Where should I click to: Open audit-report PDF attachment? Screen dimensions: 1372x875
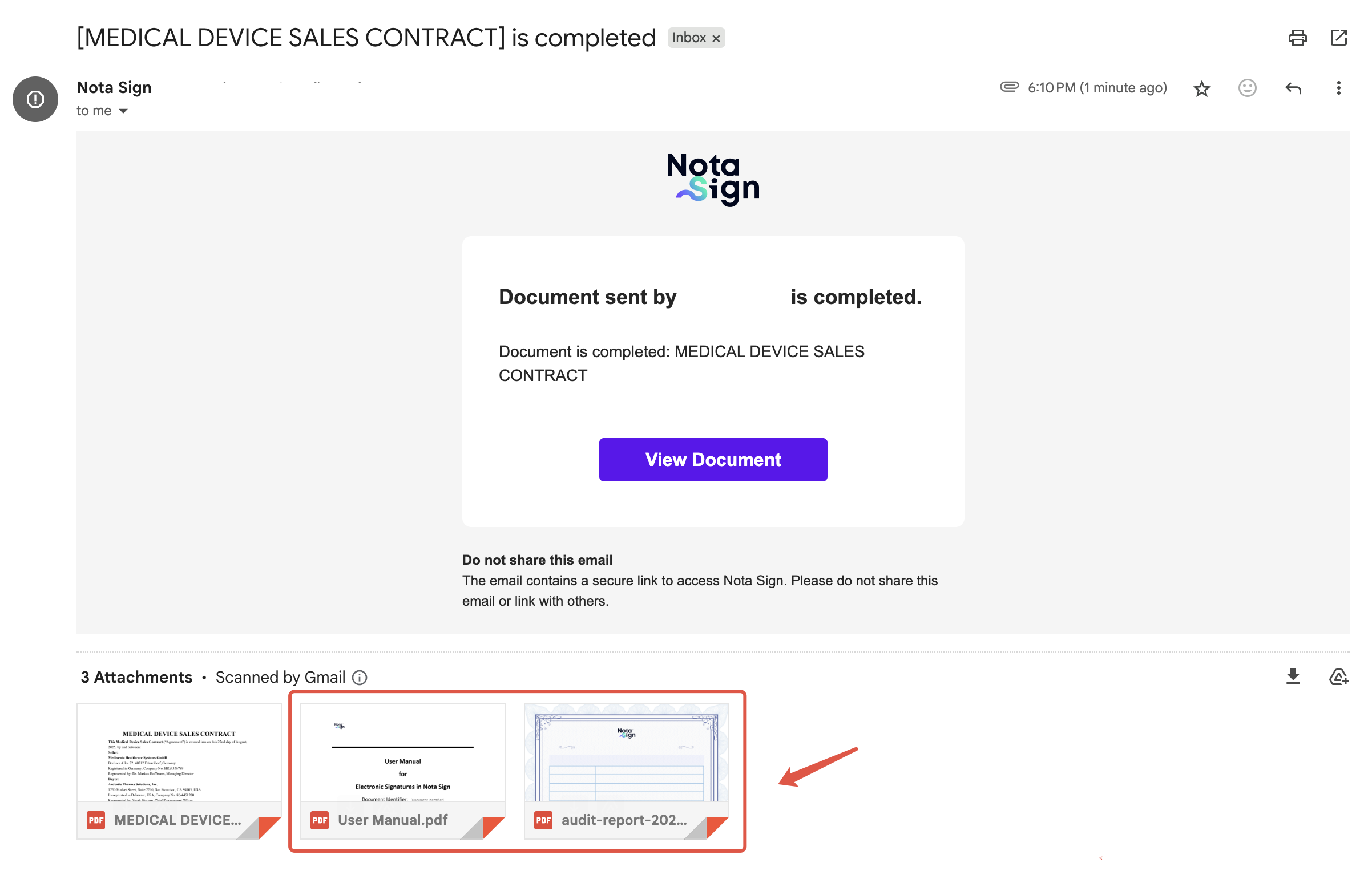(626, 770)
